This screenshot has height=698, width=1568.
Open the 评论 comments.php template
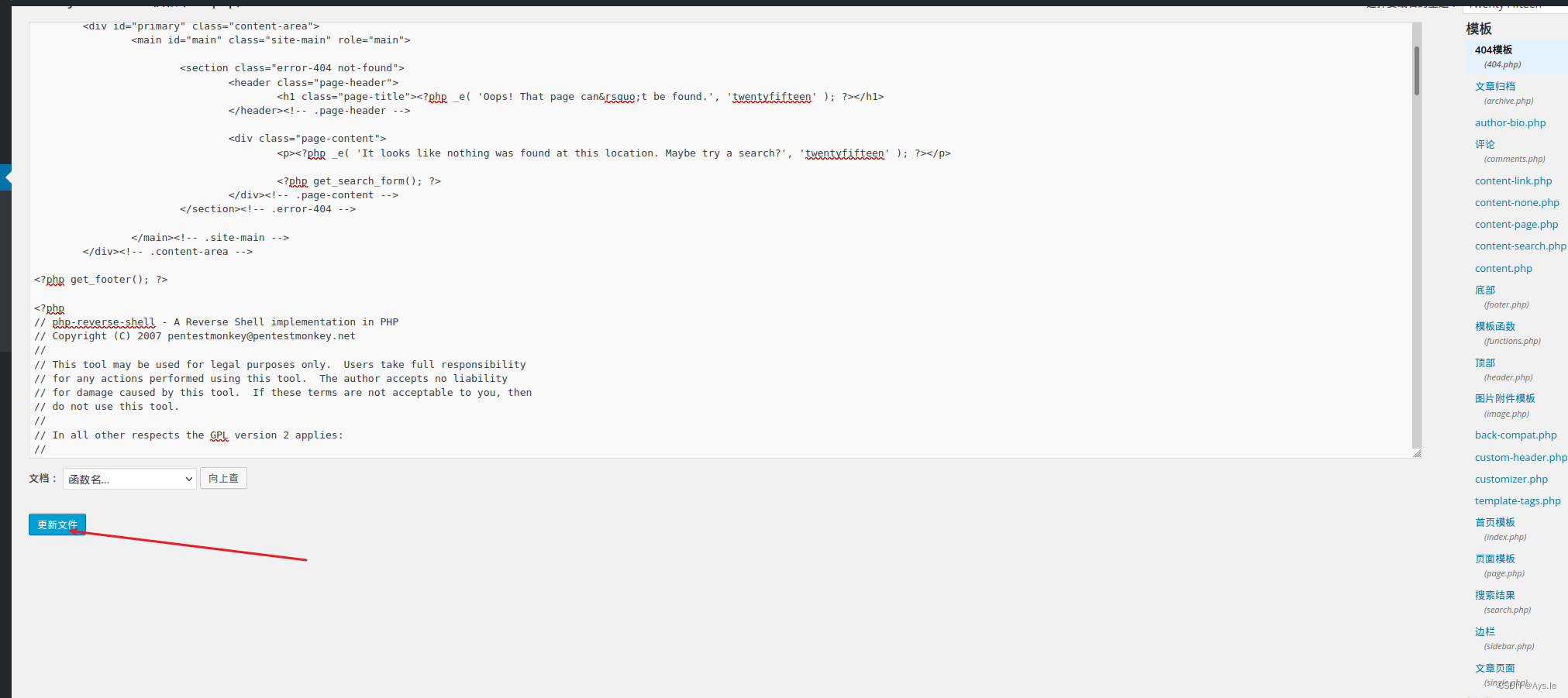point(1485,144)
